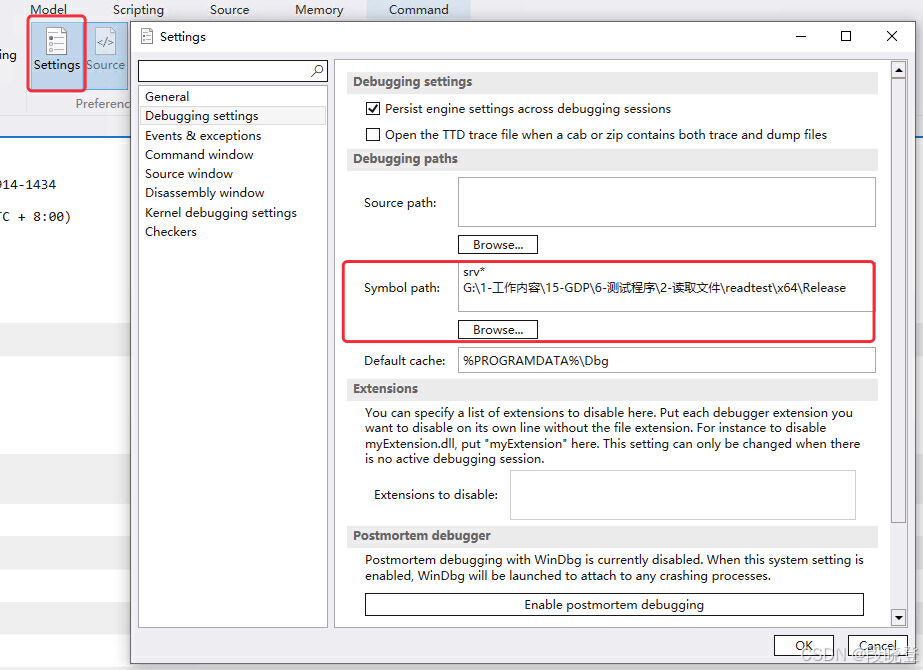Viewport: 923px width, 670px height.
Task: Open the Events & exceptions settings page
Action: (x=202, y=135)
